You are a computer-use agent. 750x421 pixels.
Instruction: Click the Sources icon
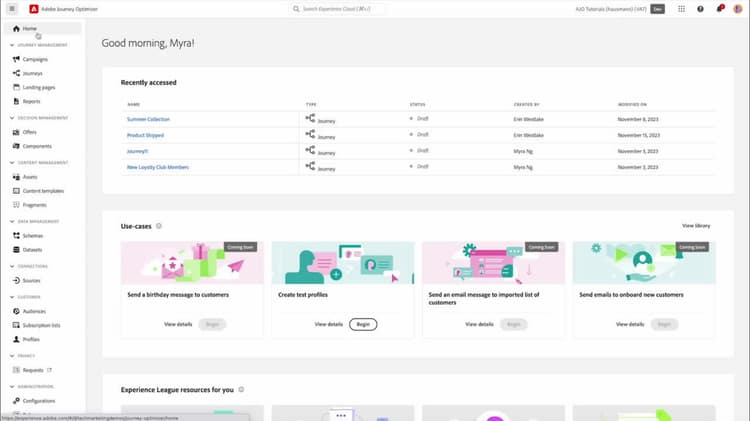(x=16, y=280)
